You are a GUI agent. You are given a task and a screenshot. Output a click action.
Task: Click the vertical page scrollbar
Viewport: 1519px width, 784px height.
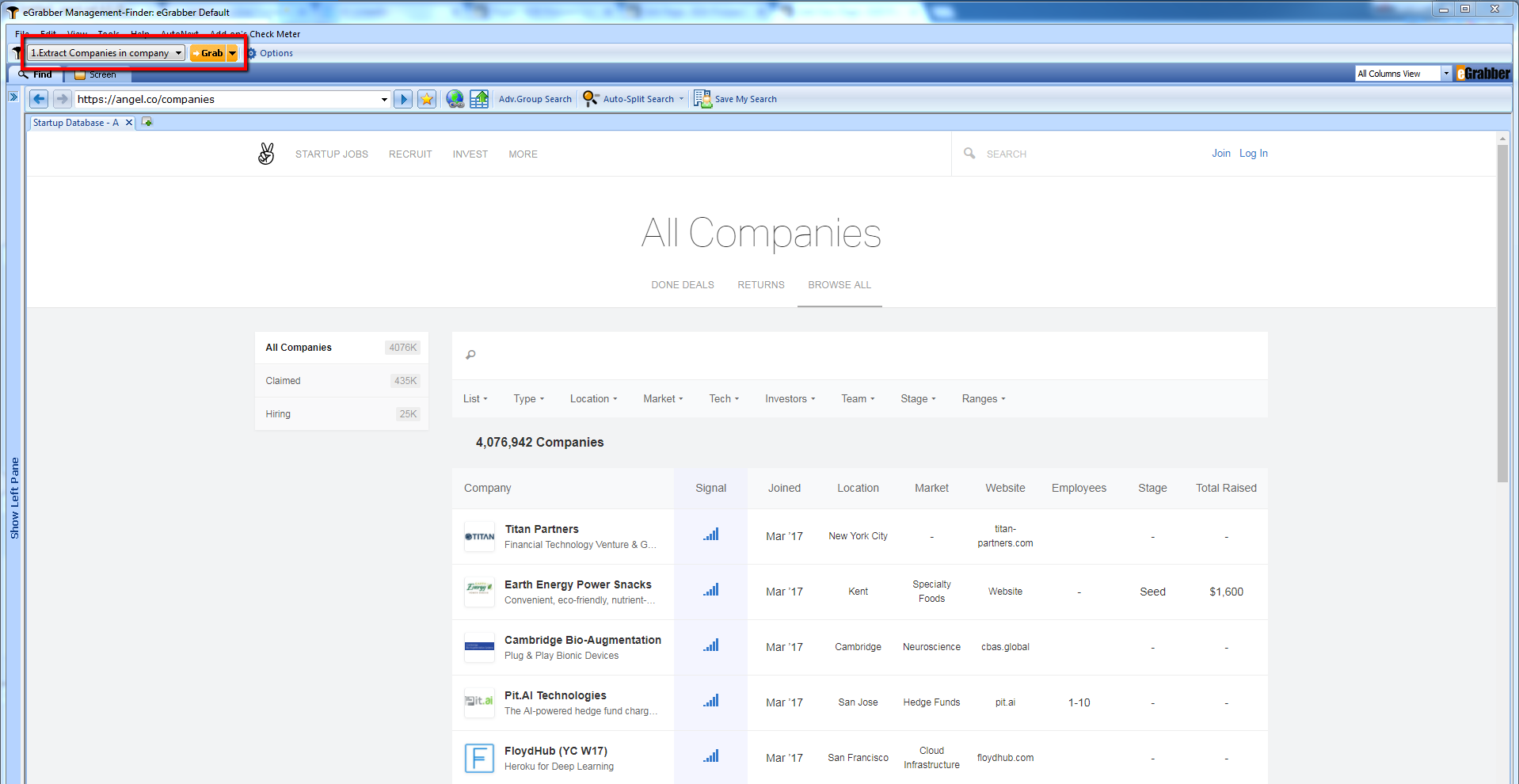click(1502, 313)
